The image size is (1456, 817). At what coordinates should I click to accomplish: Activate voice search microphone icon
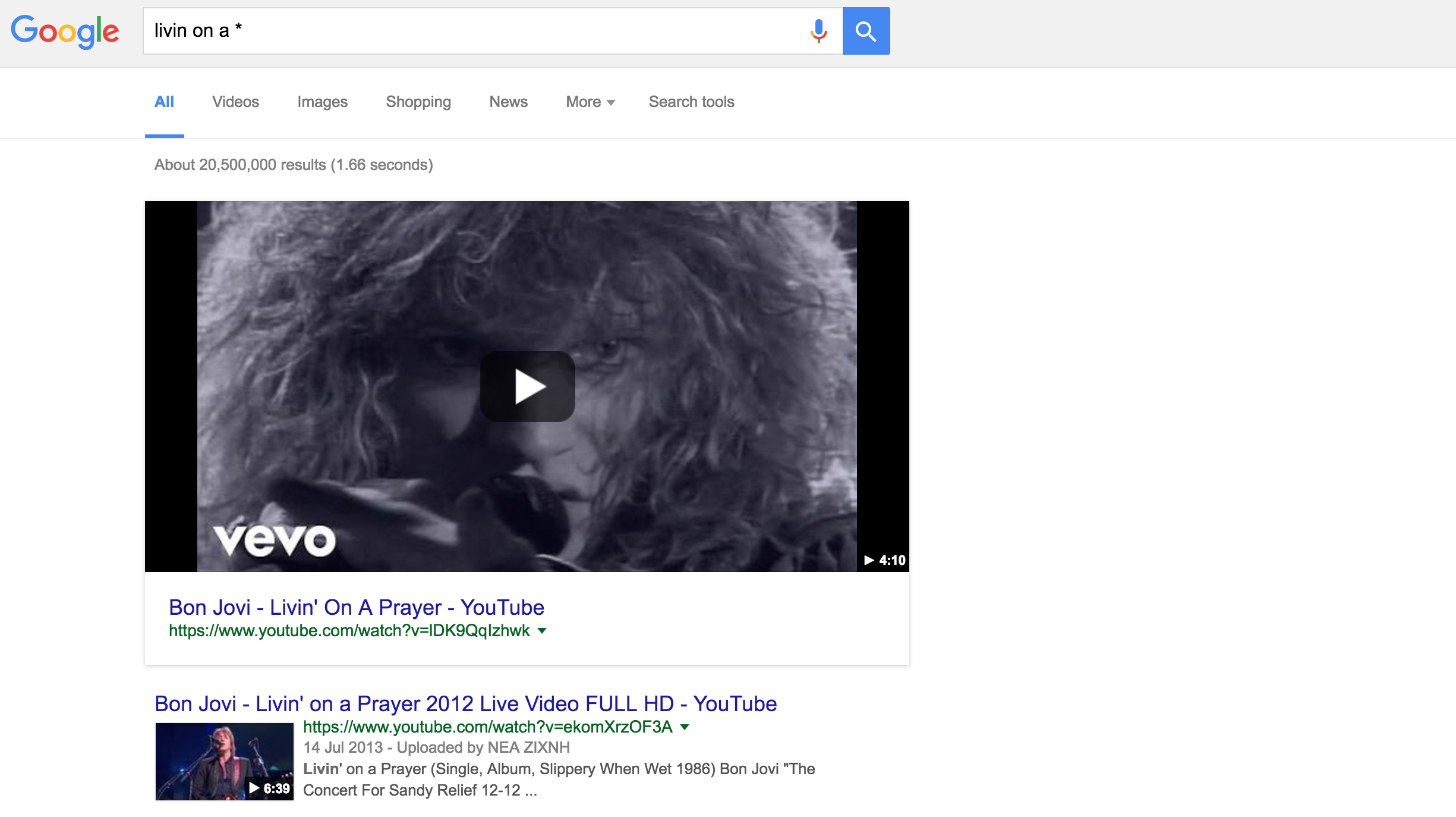point(818,31)
